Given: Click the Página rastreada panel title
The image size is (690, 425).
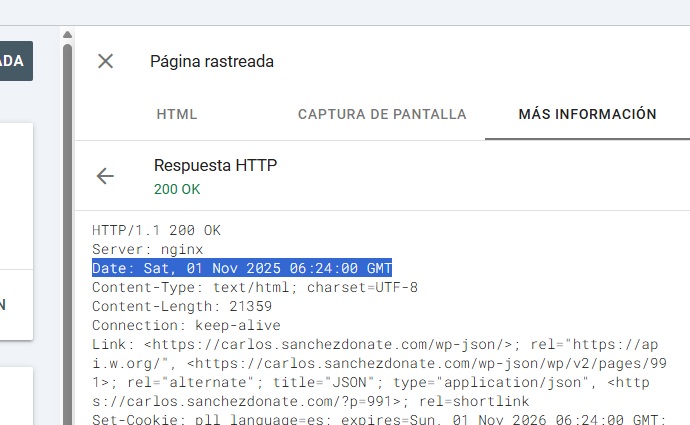Looking at the screenshot, I should click(211, 61).
